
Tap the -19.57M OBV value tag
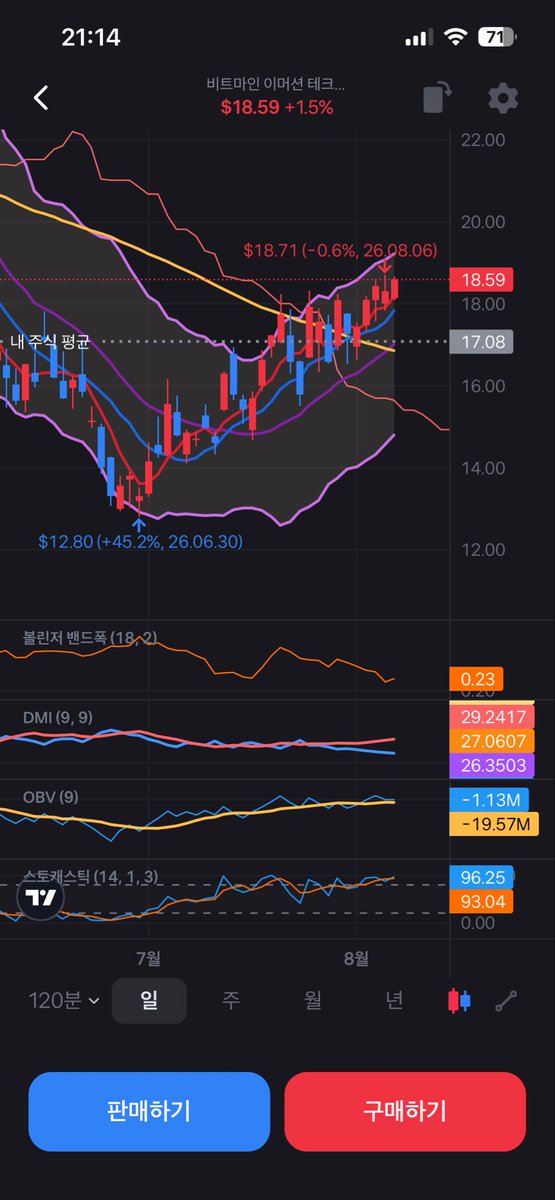(494, 824)
